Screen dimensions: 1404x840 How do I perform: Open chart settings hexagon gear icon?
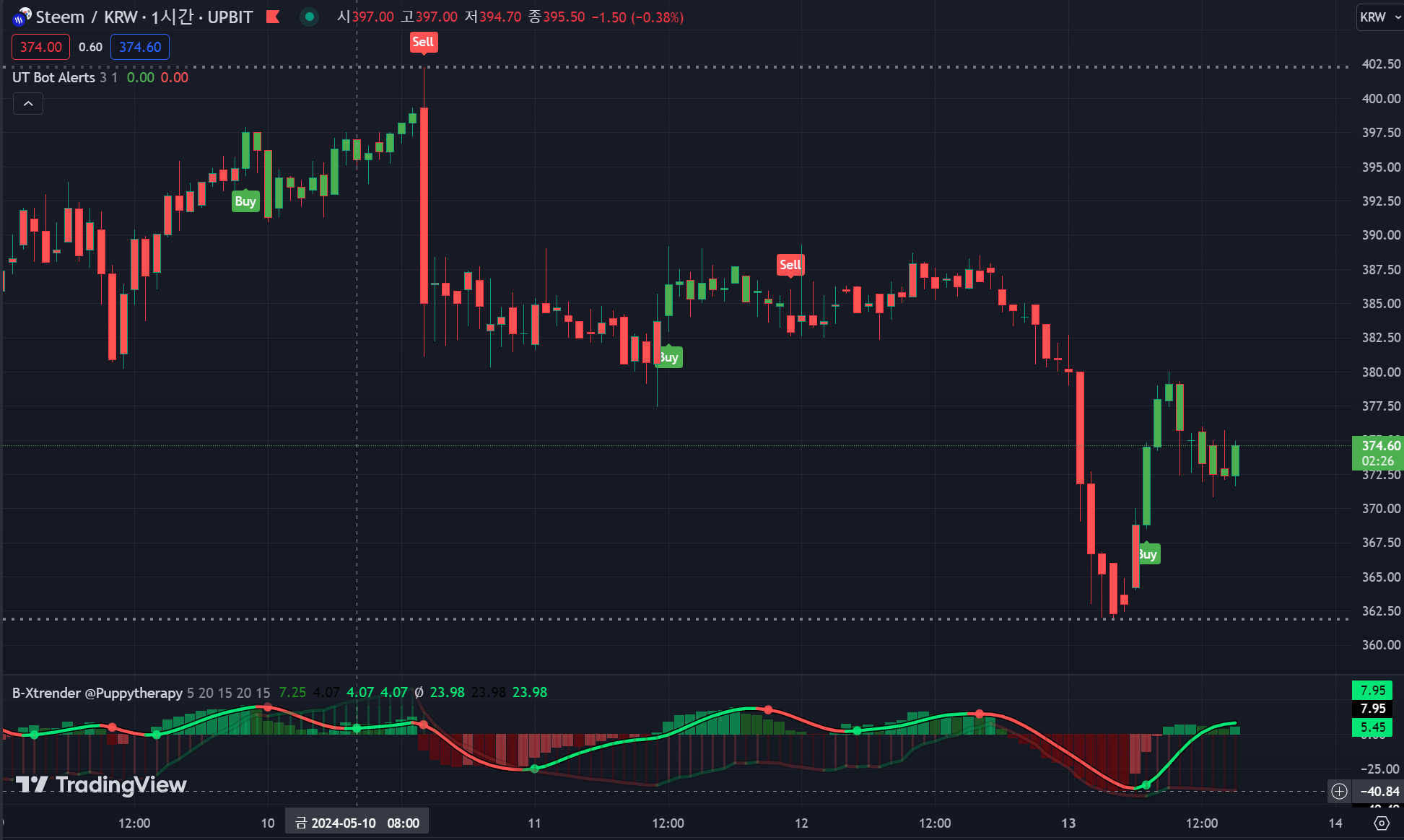(1382, 823)
